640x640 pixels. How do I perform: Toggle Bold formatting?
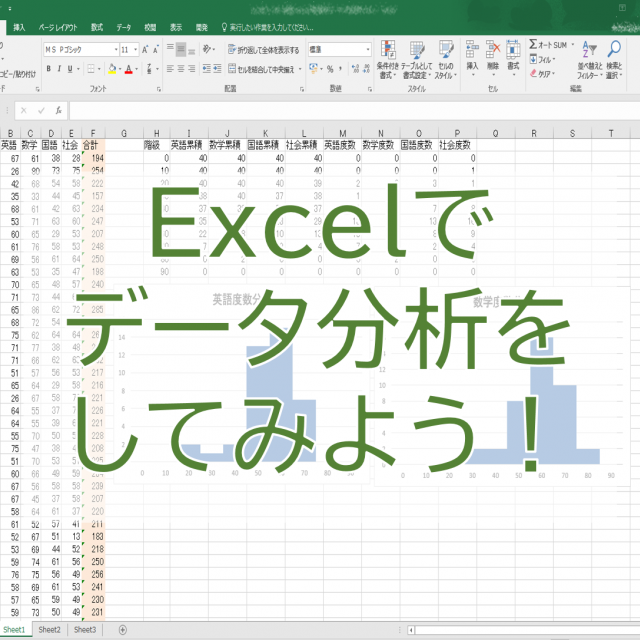49,69
